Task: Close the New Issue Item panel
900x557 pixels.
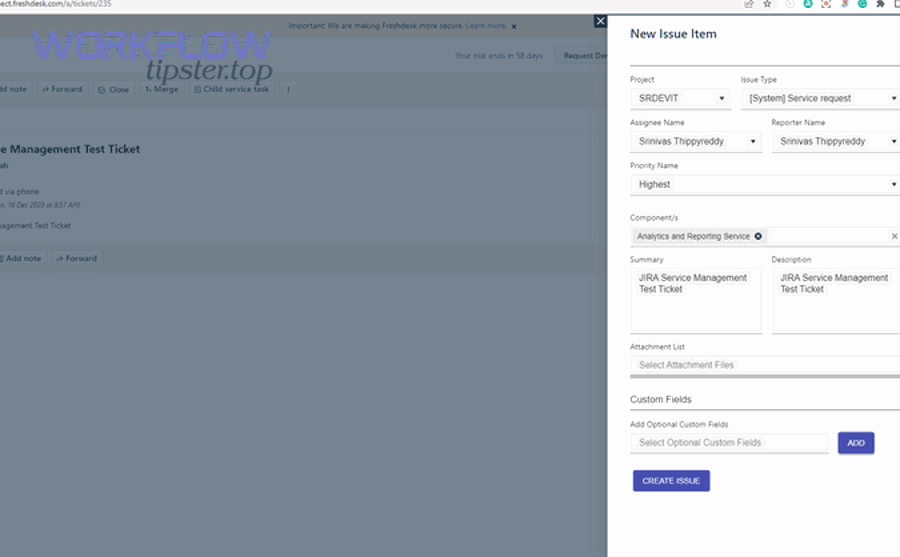Action: [x=600, y=21]
